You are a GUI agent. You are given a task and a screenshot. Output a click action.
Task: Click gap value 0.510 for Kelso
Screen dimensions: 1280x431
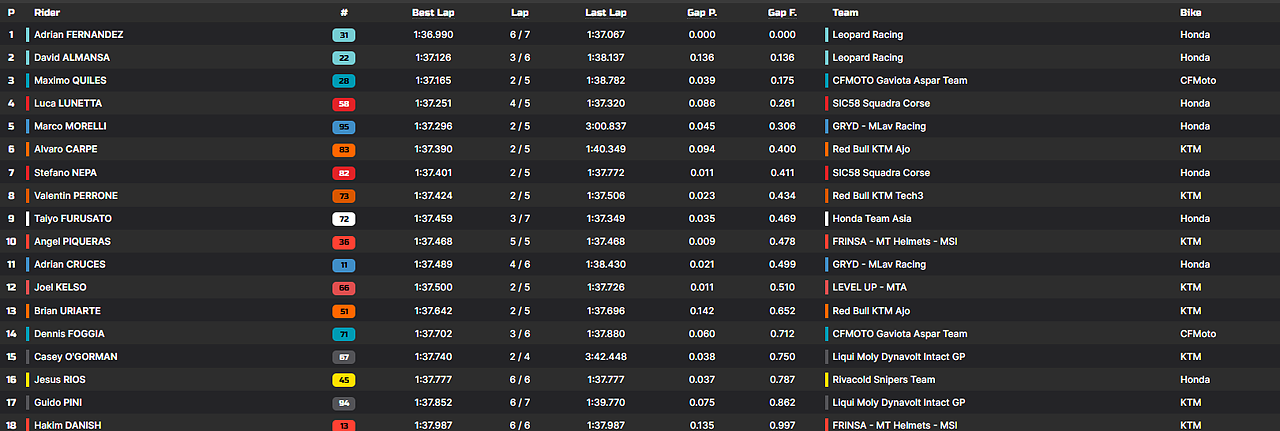pos(783,288)
